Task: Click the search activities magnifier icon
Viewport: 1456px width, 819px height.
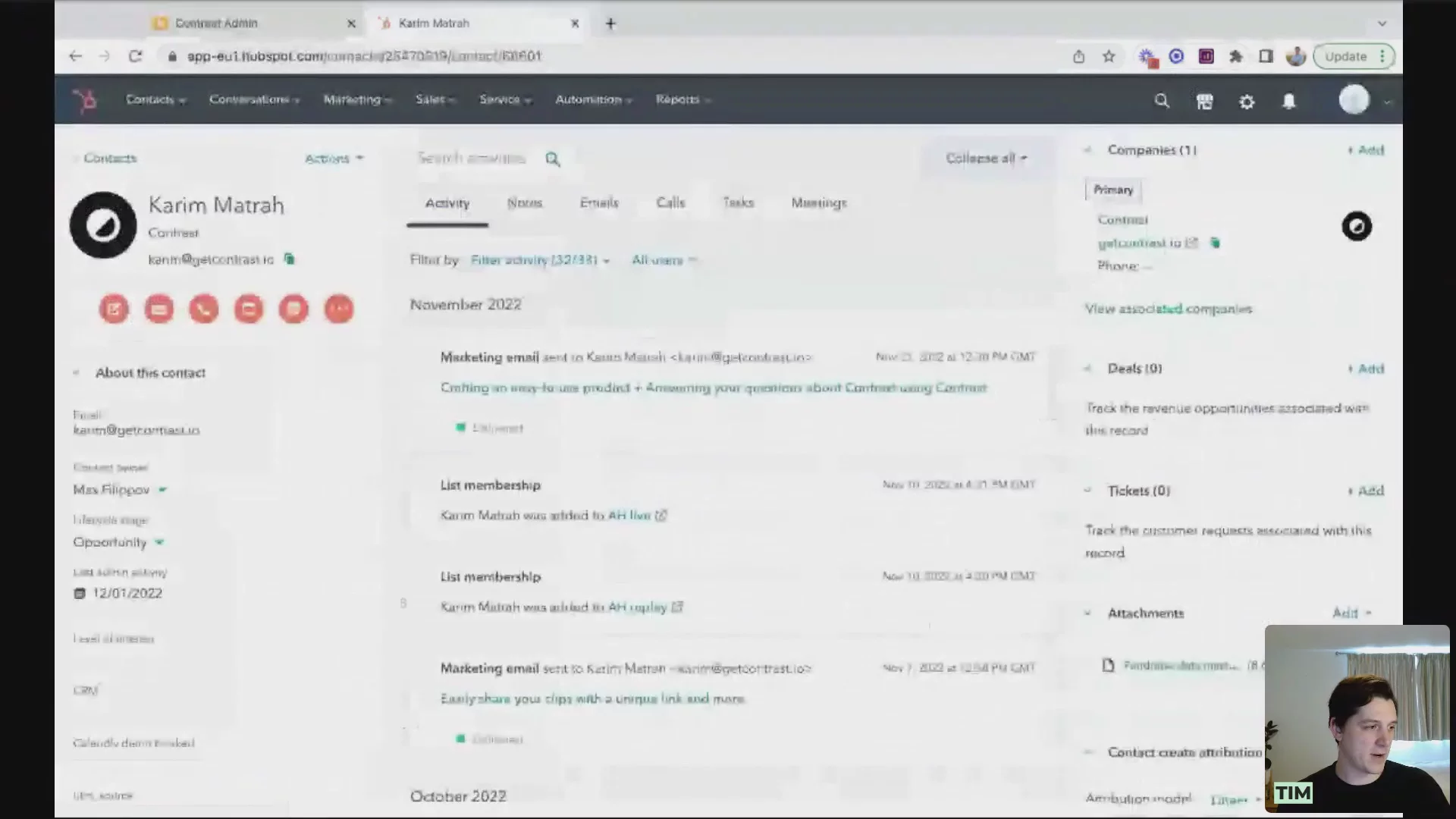Action: click(x=553, y=158)
